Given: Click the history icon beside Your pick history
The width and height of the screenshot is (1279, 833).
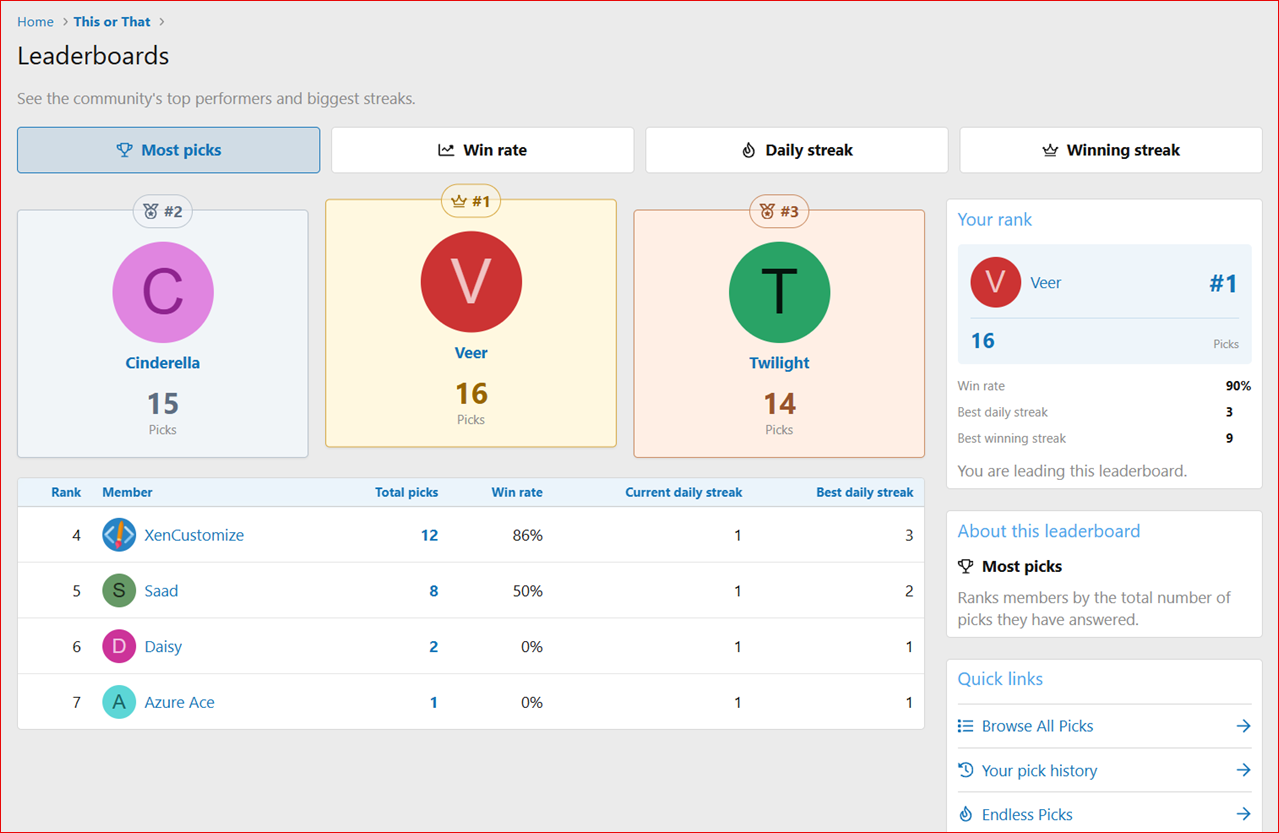Looking at the screenshot, I should click(965, 770).
